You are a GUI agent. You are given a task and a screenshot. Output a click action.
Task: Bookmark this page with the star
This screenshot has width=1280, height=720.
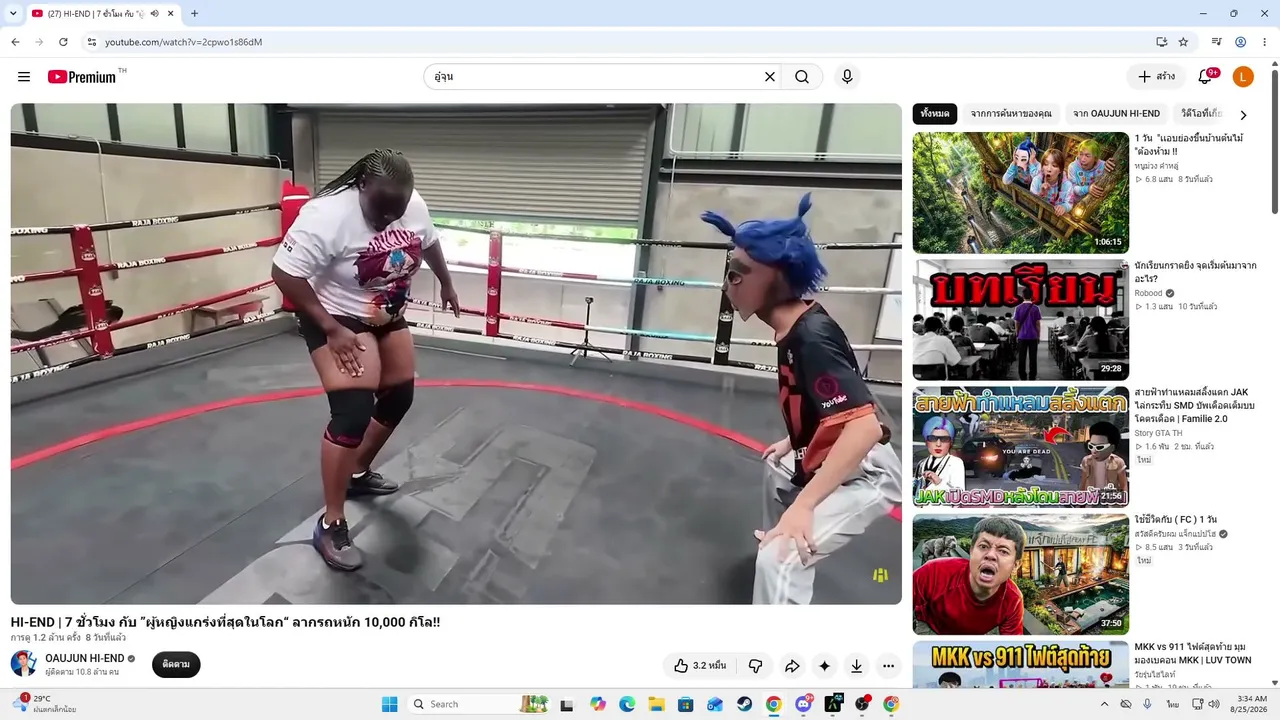tap(1183, 42)
